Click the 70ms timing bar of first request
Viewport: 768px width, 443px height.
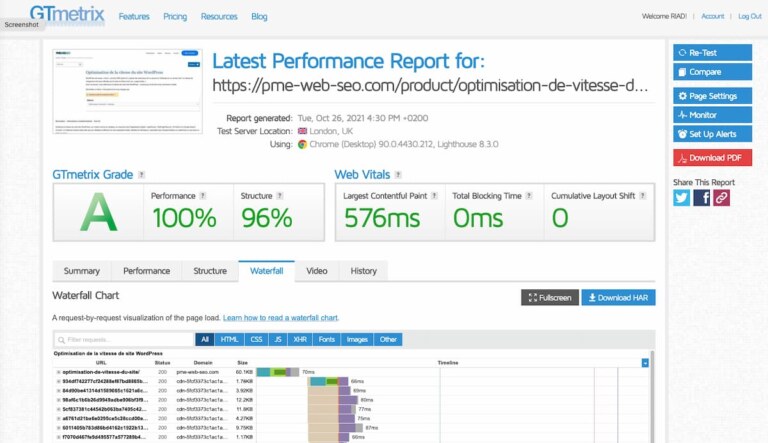pyautogui.click(x=278, y=372)
